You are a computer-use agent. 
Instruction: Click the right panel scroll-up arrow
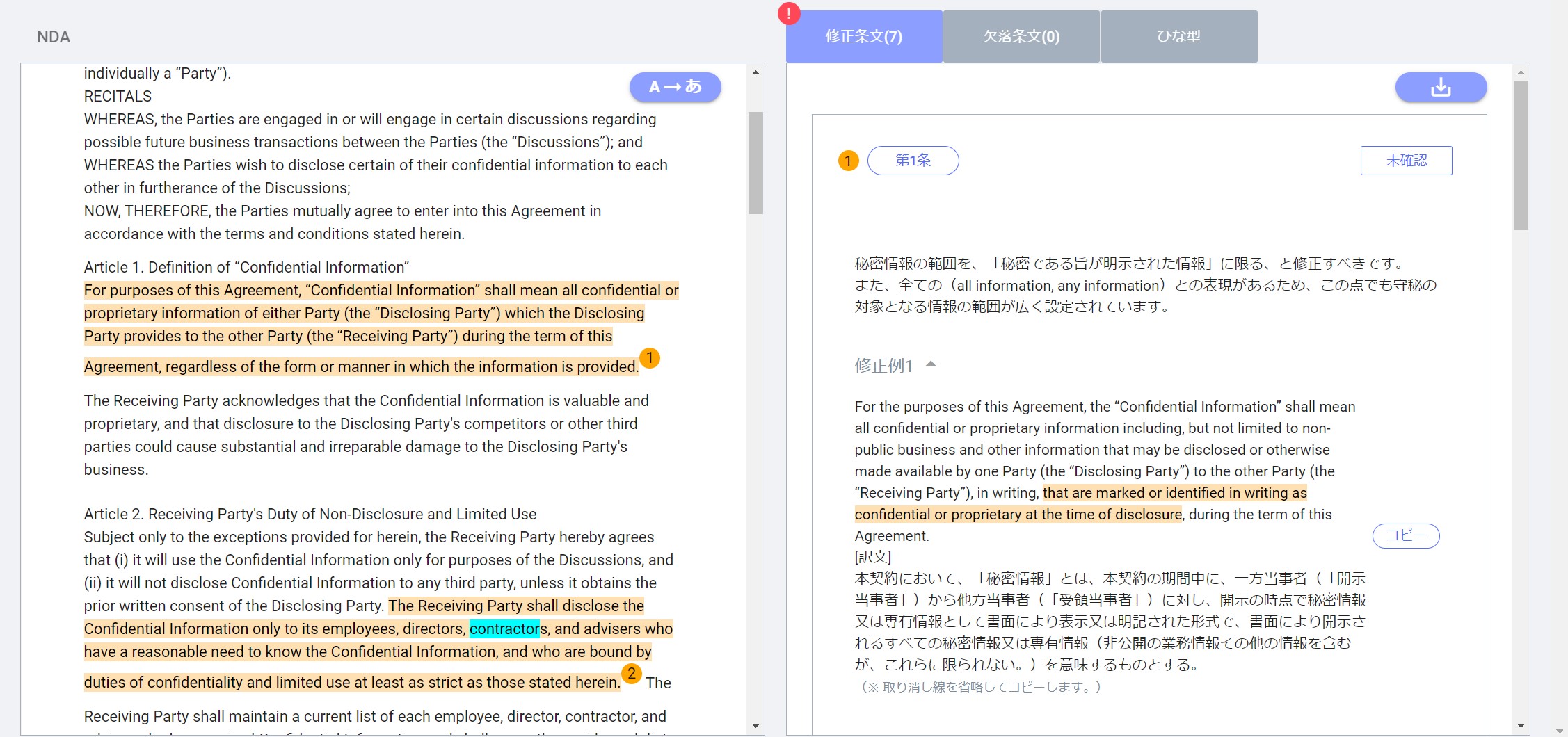[x=1521, y=72]
